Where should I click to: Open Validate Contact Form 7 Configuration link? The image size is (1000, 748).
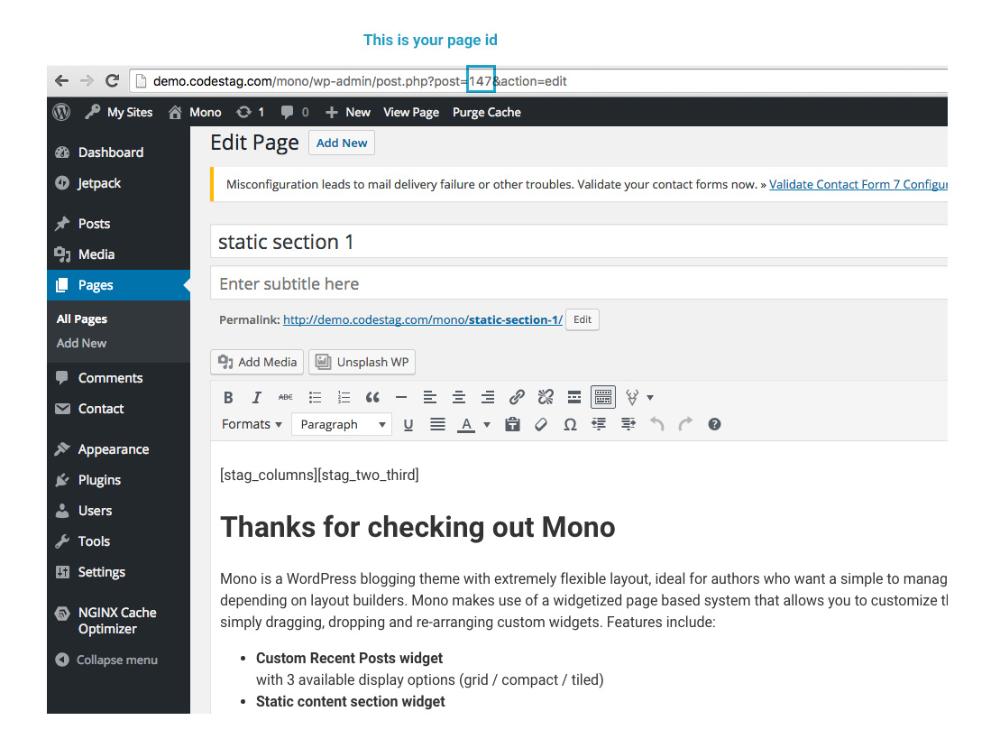[x=858, y=184]
